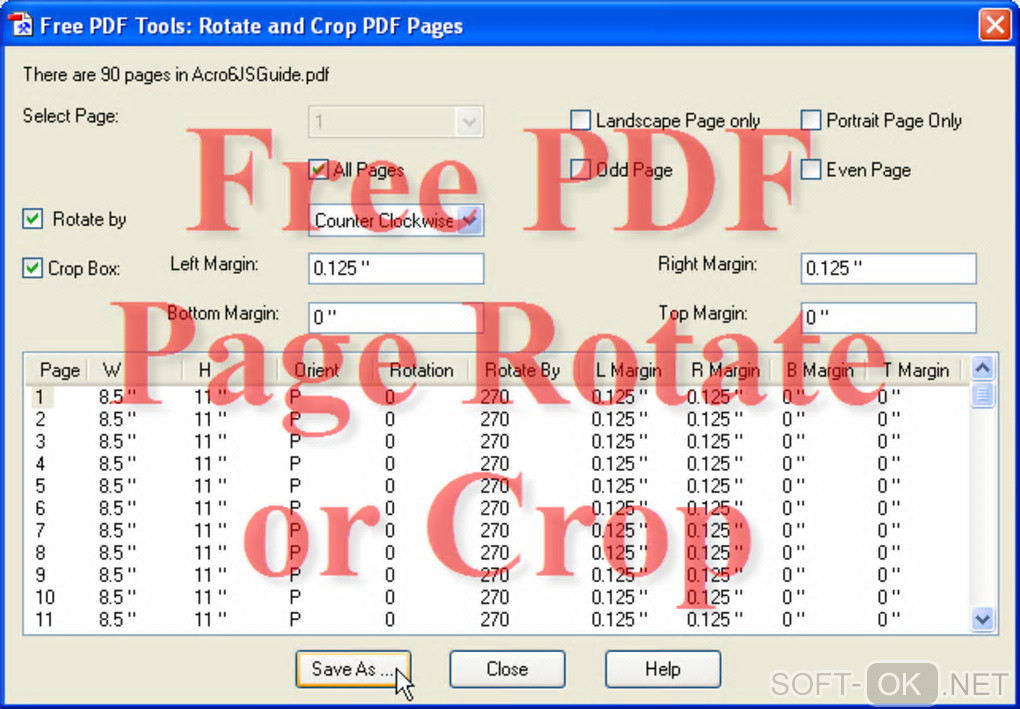The width and height of the screenshot is (1020, 709).
Task: Click the Orient column header
Action: coord(325,370)
